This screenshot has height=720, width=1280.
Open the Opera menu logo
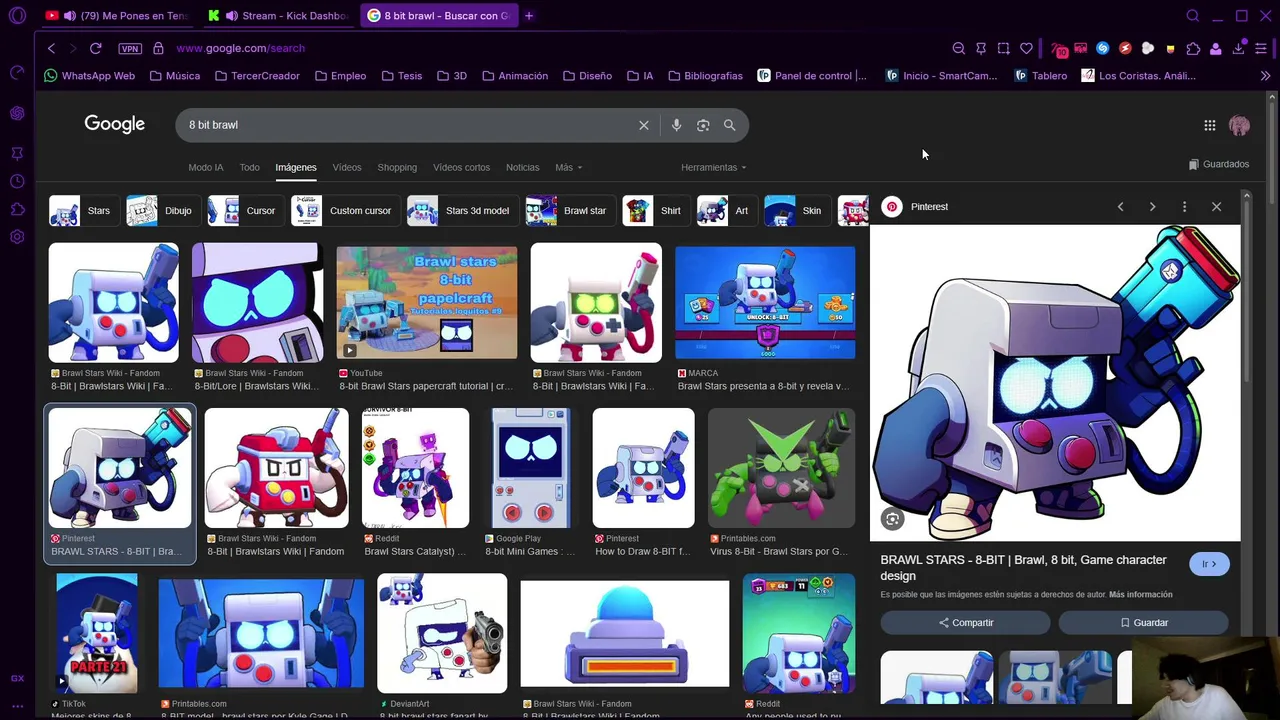tap(17, 16)
